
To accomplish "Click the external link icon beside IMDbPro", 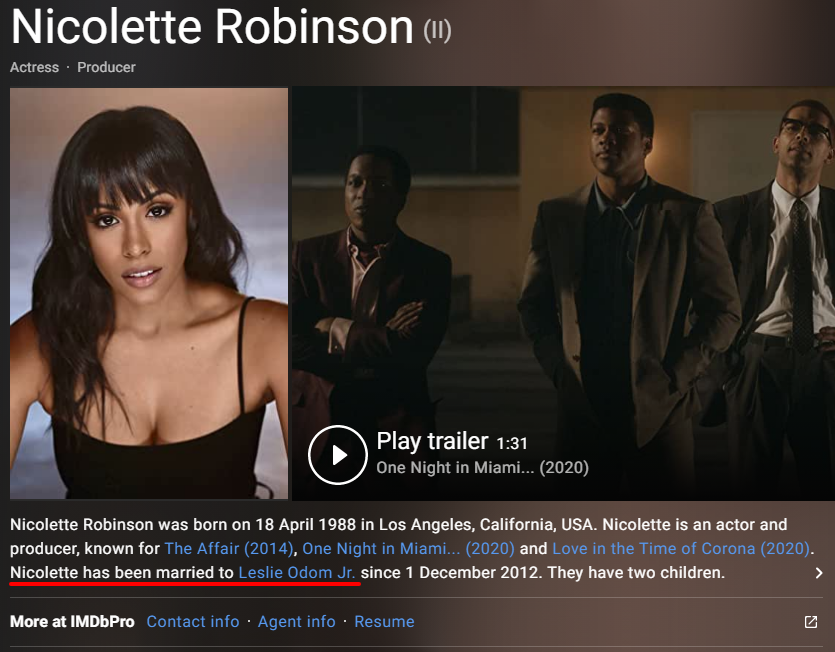I will coord(811,622).
